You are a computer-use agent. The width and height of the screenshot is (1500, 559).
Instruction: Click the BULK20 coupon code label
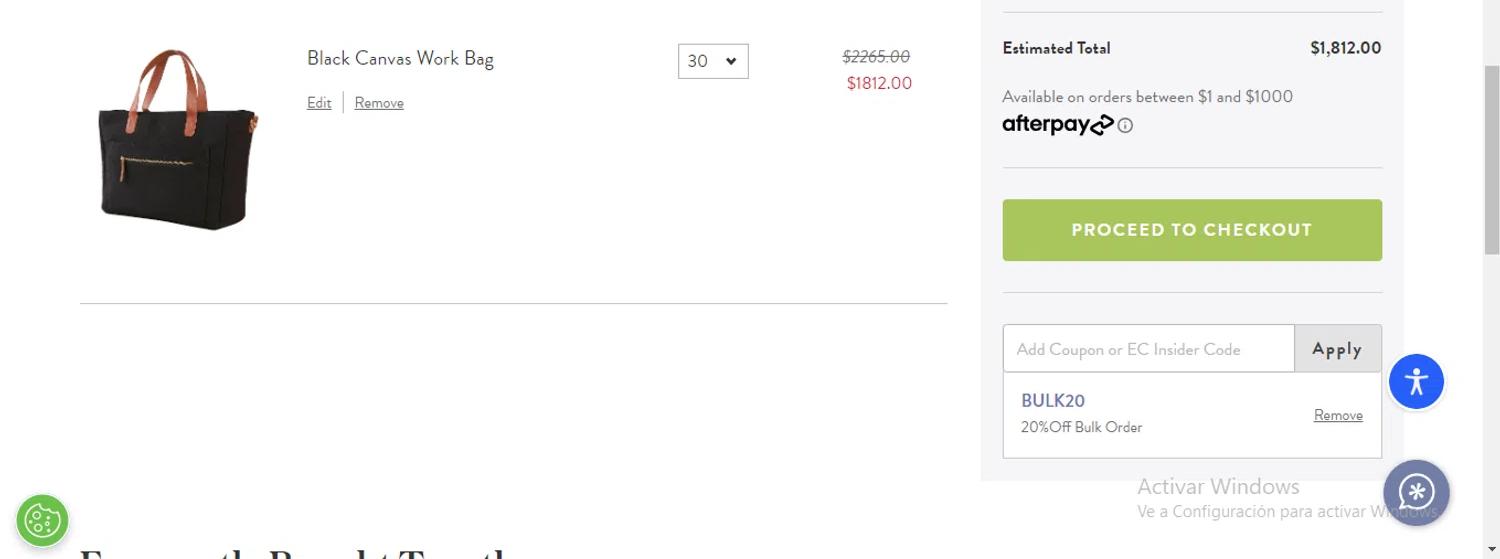point(1053,401)
